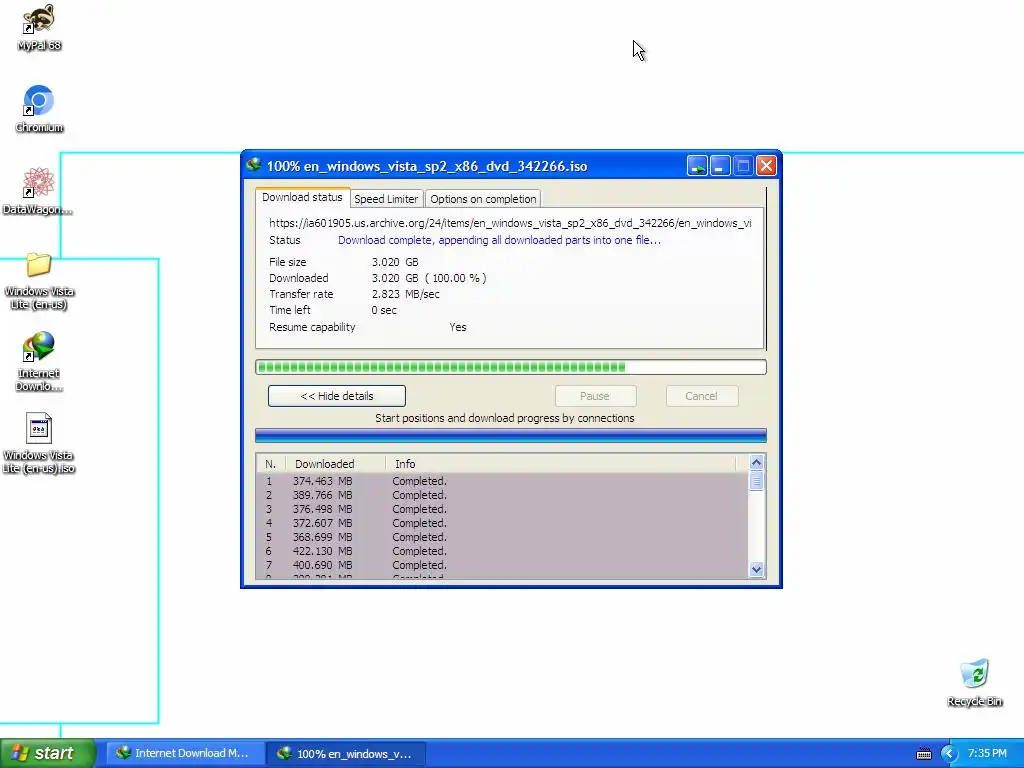Click the Cancel button
Image resolution: width=1024 pixels, height=768 pixels.
click(701, 396)
